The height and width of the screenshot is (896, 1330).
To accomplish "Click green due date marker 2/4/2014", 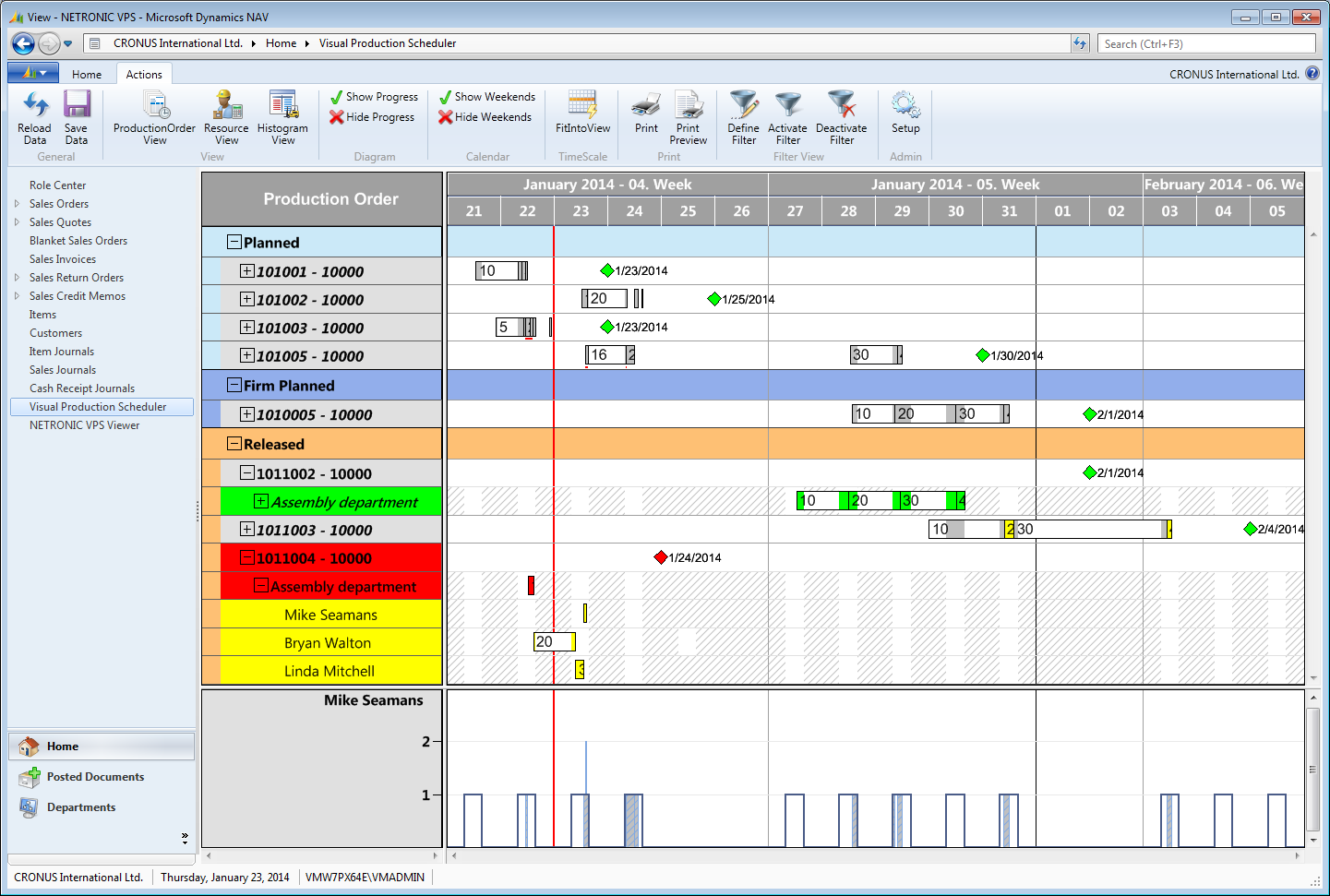I will 1251,529.
